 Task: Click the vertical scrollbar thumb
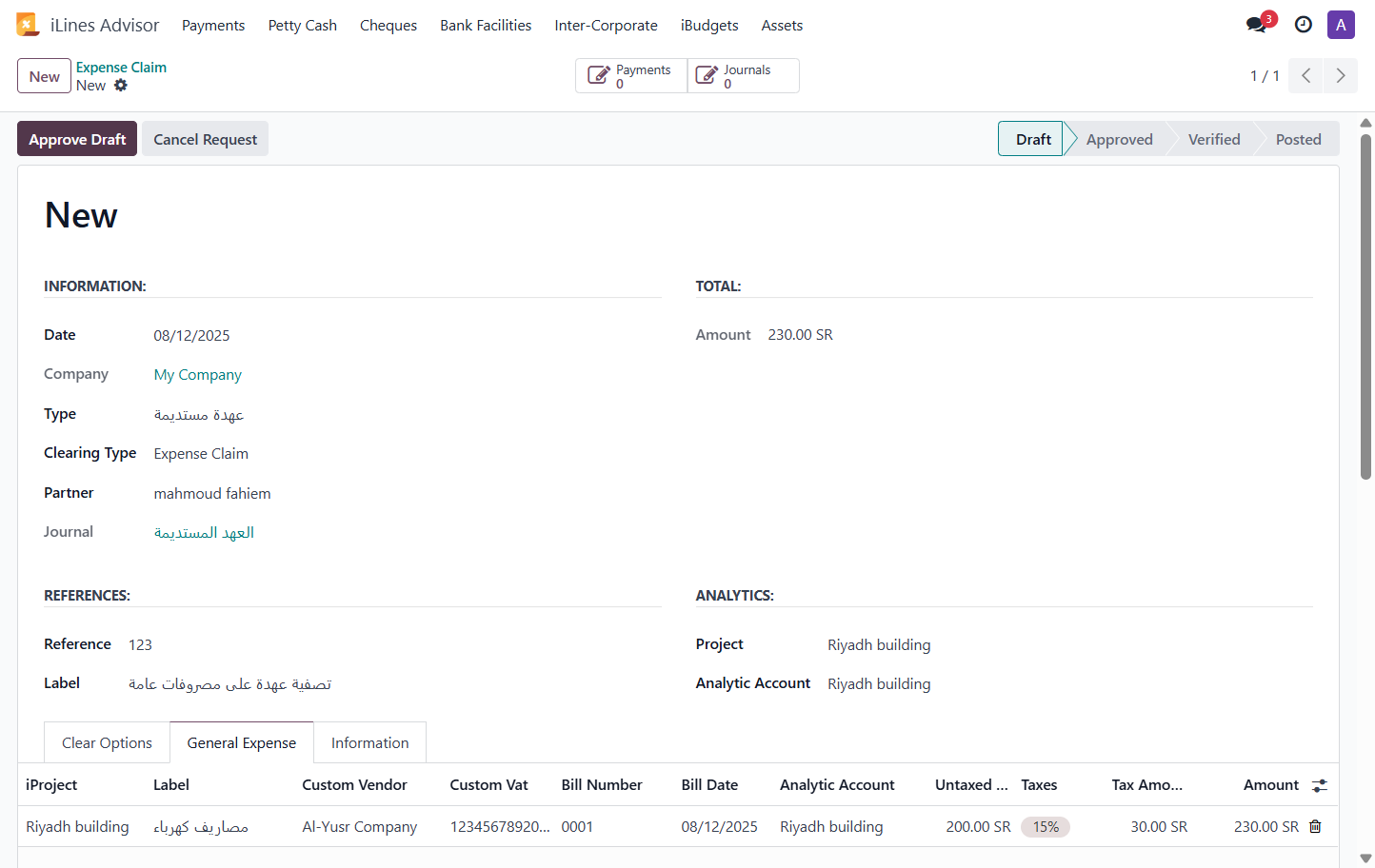[1365, 306]
